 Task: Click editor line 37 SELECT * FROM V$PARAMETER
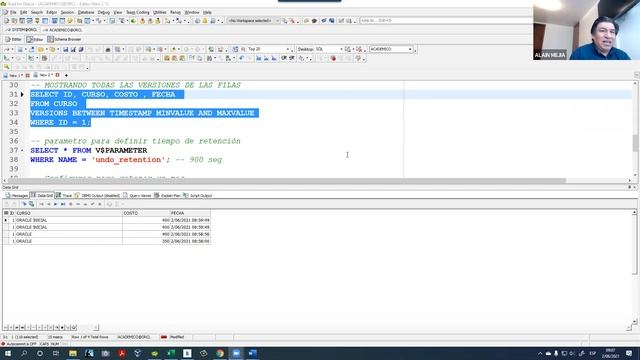click(89, 150)
